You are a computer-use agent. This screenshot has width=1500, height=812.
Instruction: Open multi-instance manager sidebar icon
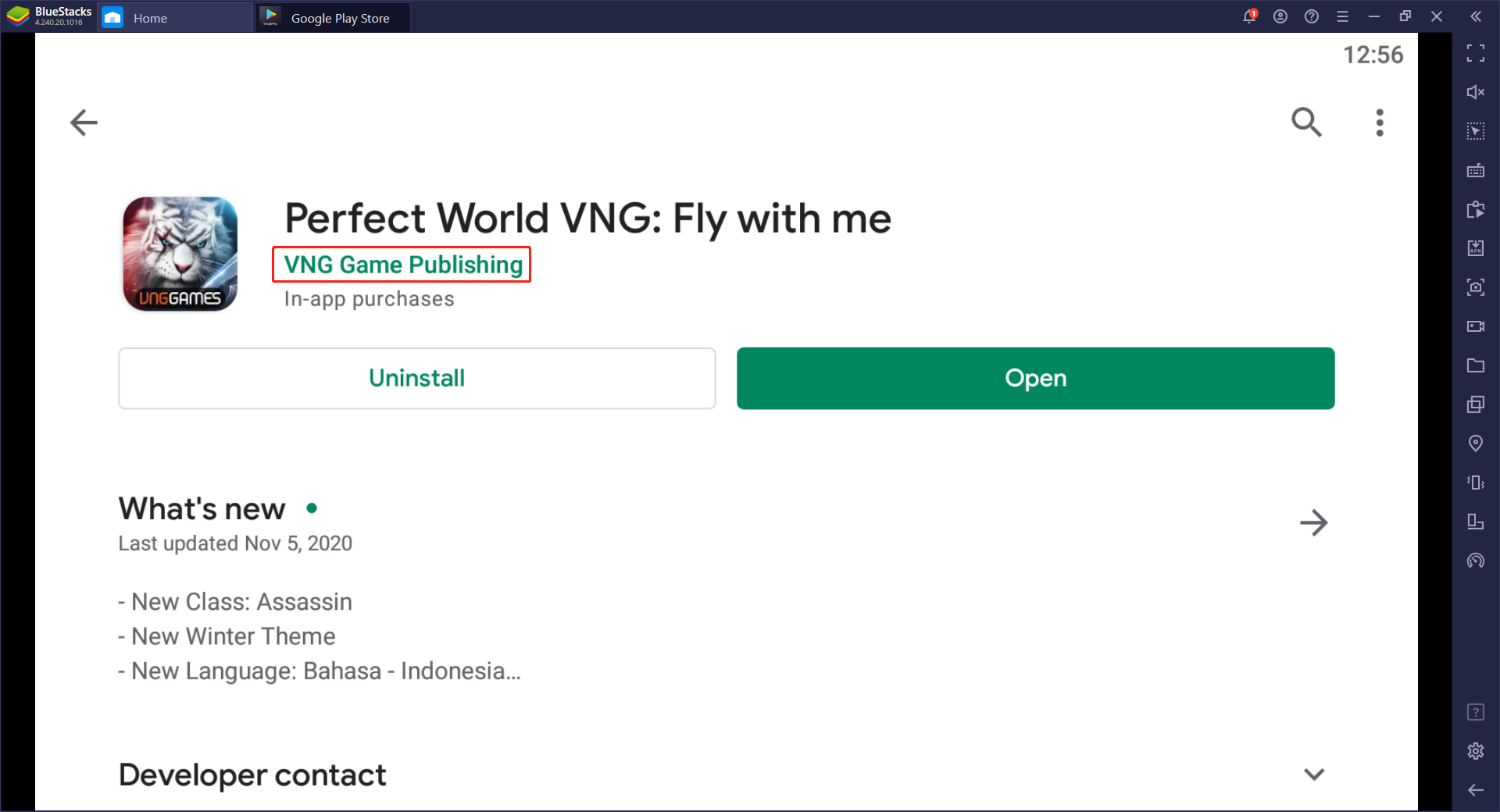[1476, 404]
